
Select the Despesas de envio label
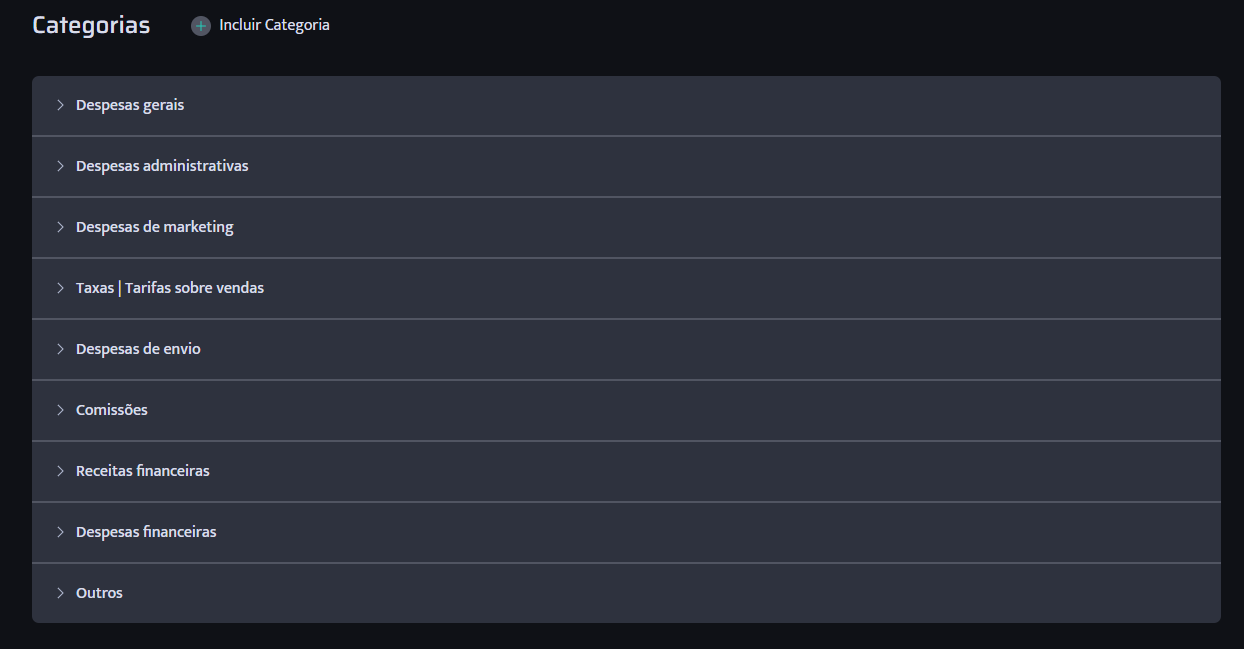coord(138,349)
